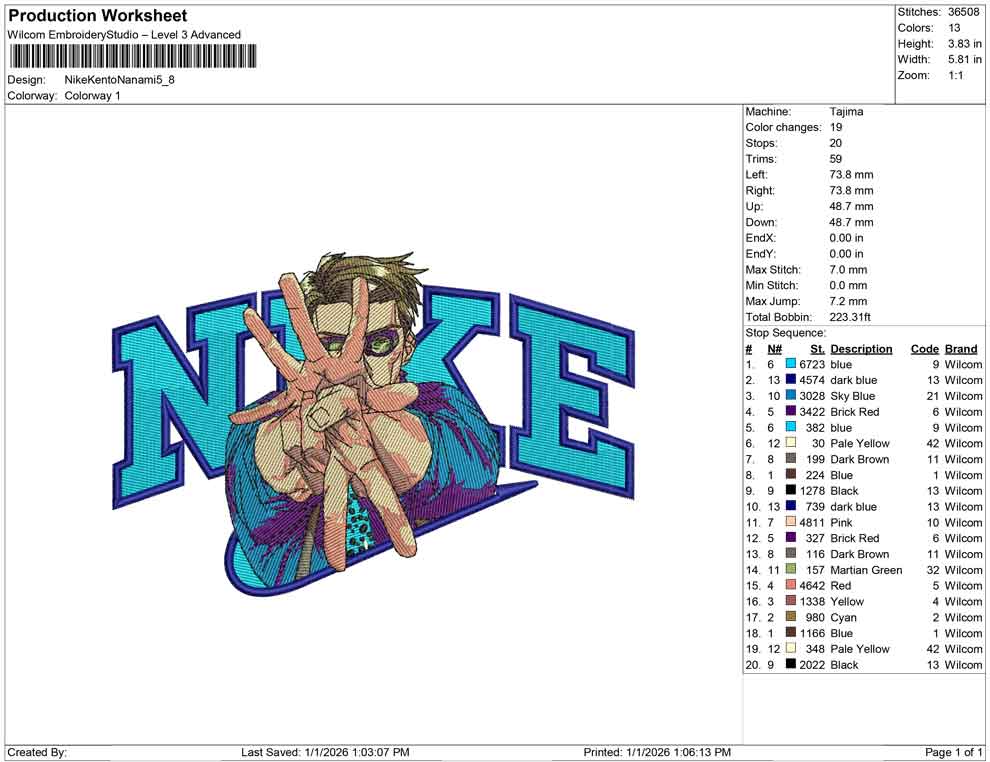Click the Width value 5.81 in
The height and width of the screenshot is (762, 990).
pos(964,59)
